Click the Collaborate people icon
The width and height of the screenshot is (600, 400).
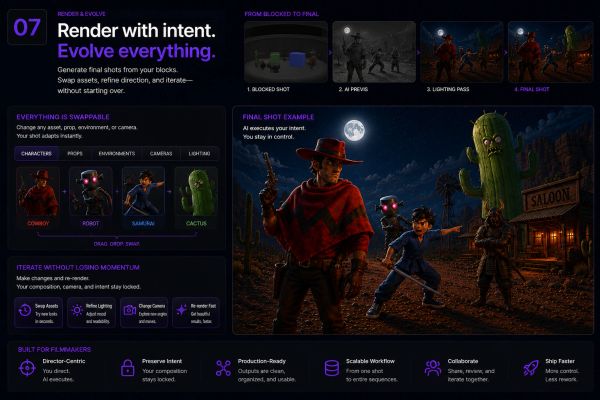coord(433,368)
